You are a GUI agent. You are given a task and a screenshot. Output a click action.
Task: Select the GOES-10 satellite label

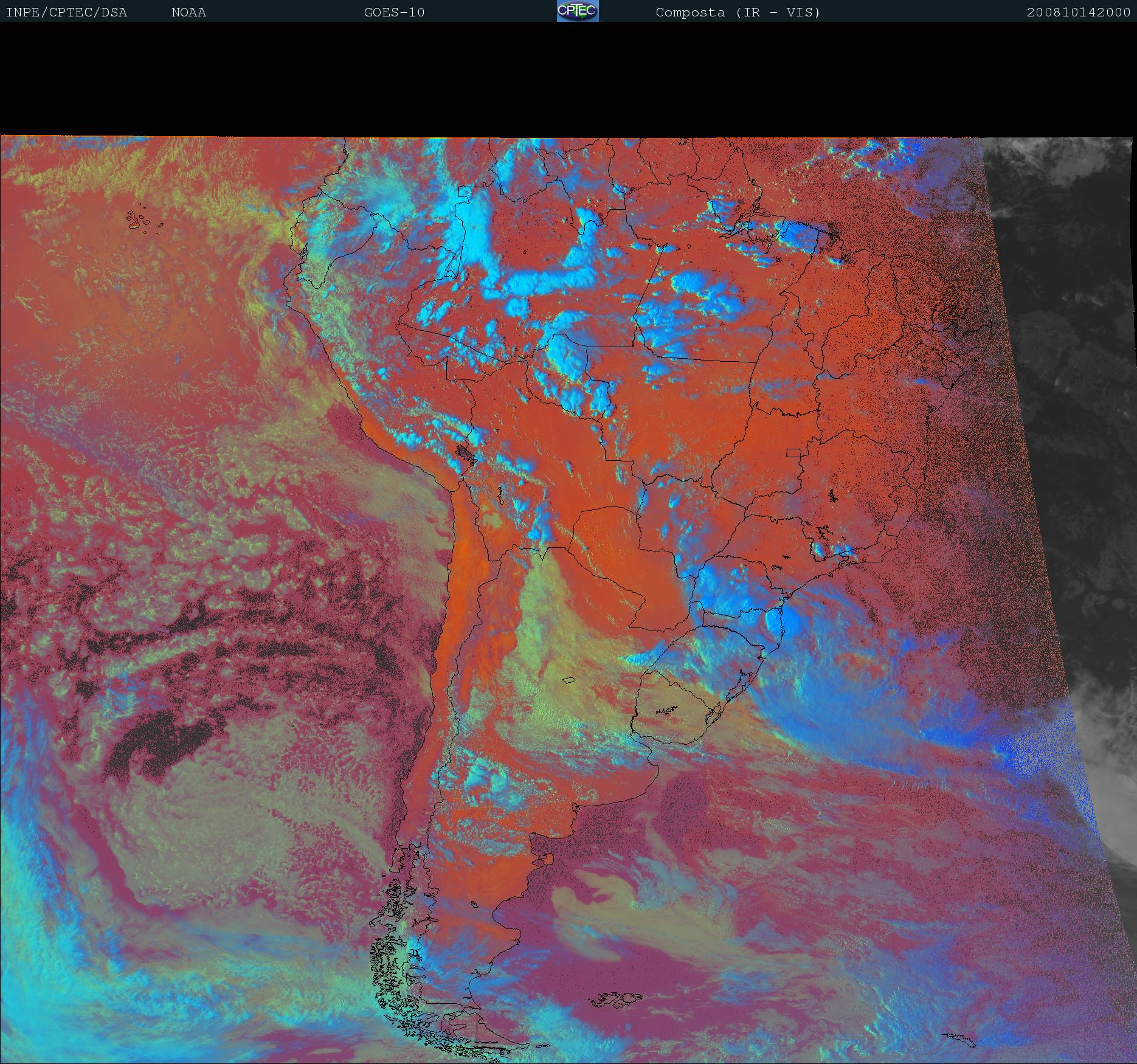tap(394, 12)
